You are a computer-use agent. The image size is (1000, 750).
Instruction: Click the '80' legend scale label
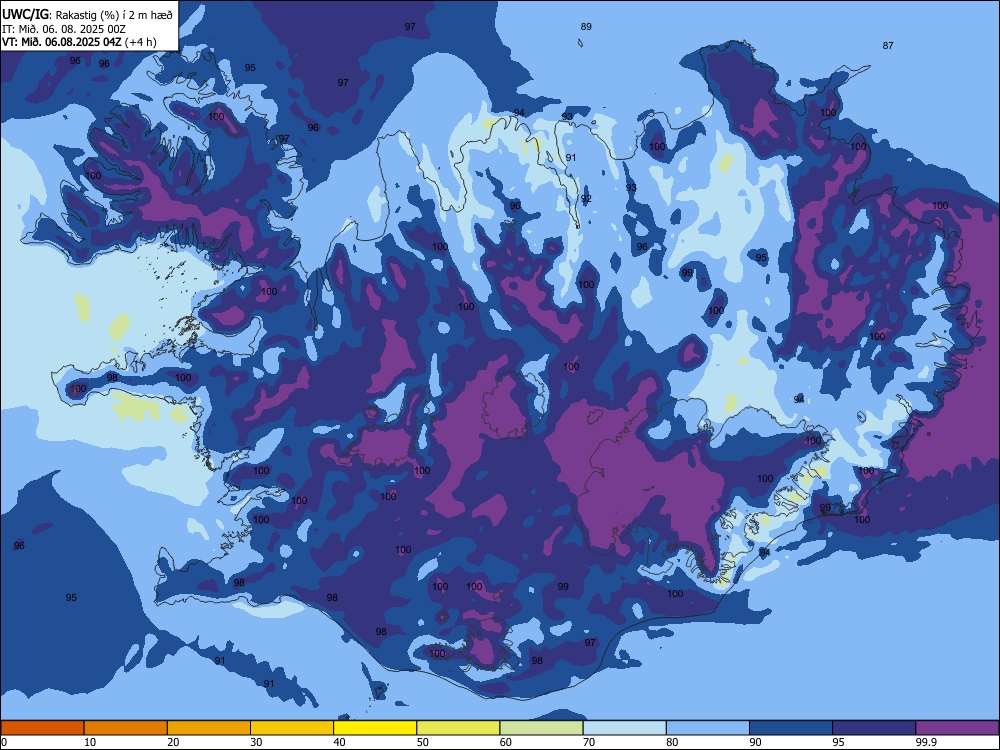tap(673, 742)
